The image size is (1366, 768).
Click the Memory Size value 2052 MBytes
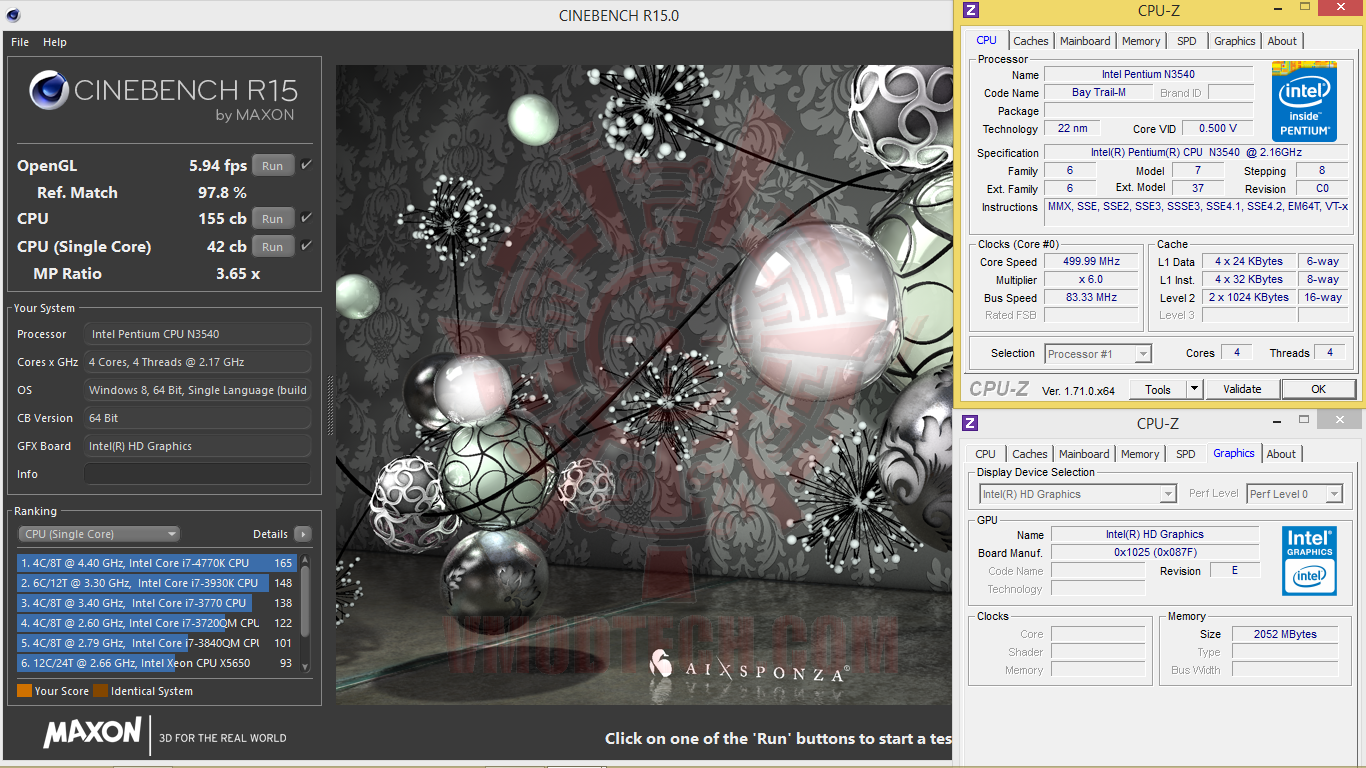point(1285,634)
